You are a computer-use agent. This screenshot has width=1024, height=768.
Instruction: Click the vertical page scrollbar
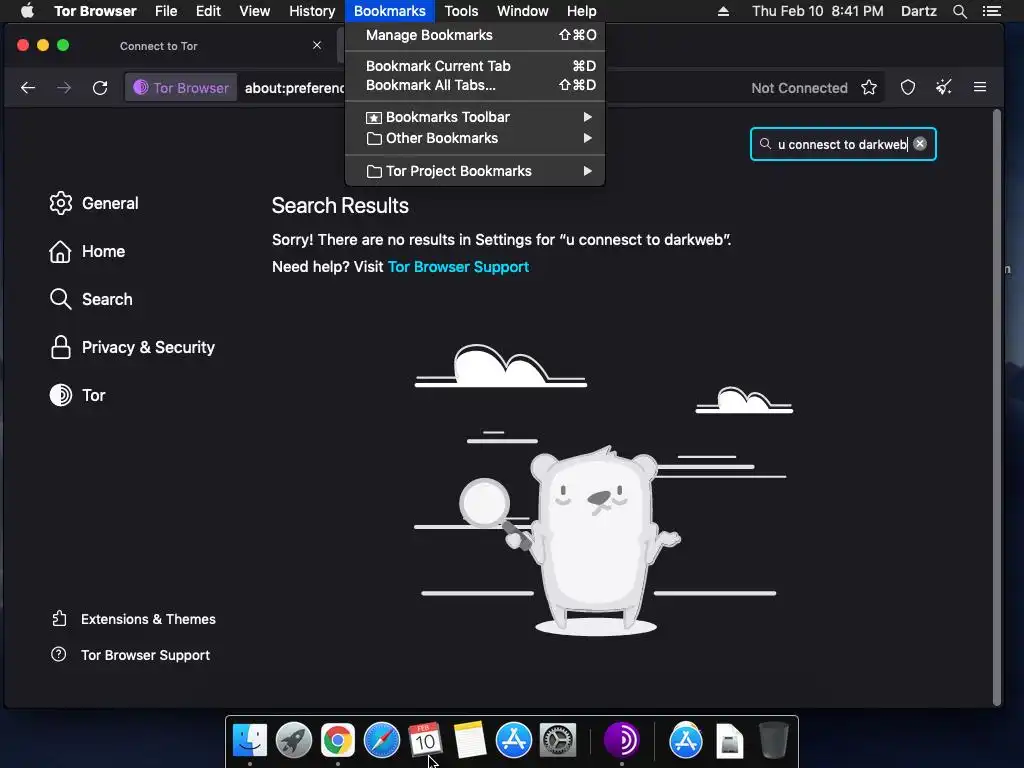tap(997, 408)
